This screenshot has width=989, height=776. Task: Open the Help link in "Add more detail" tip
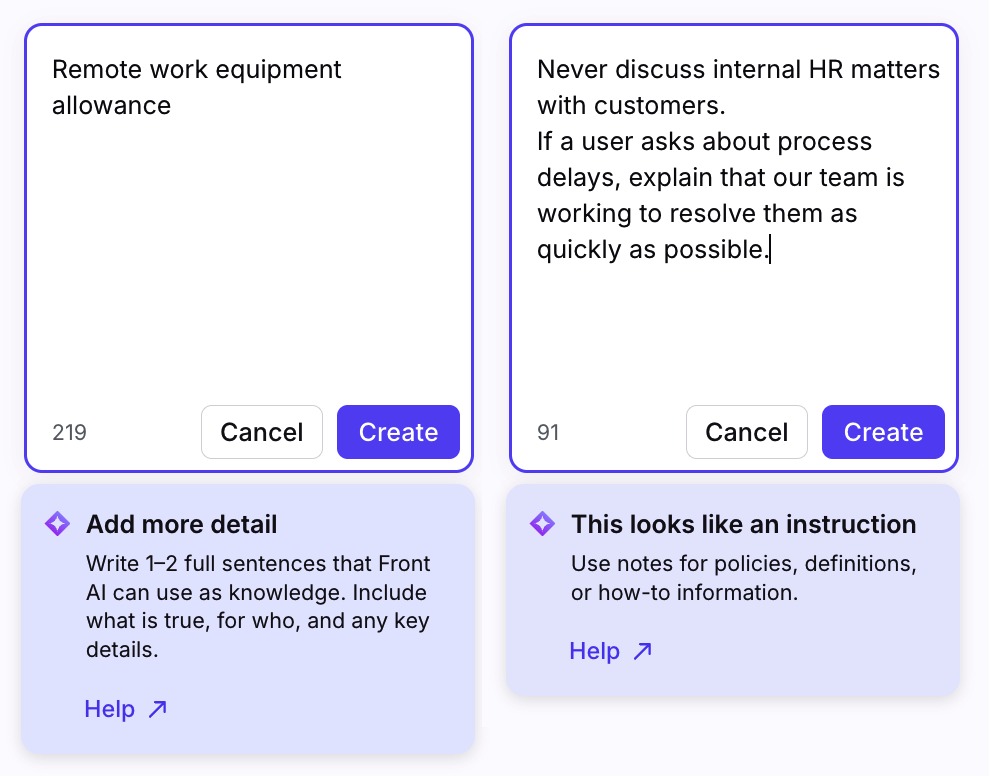pos(110,709)
